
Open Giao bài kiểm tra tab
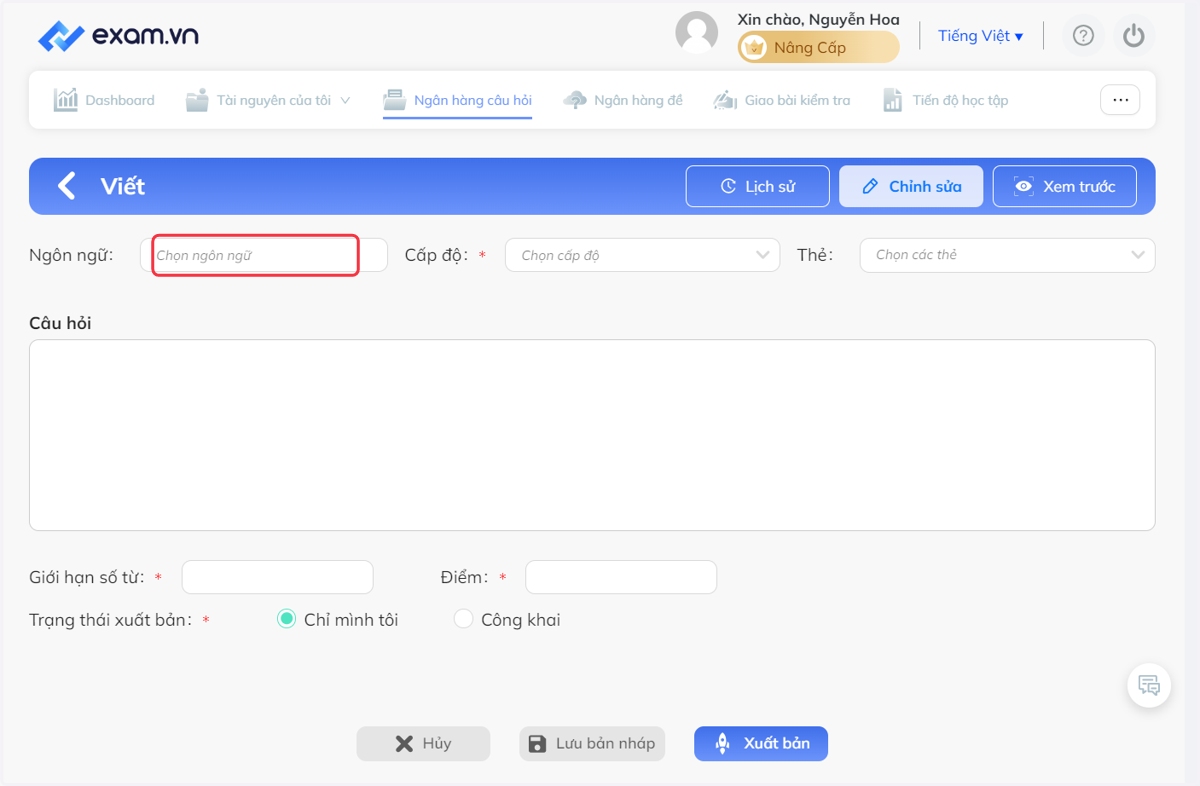pos(782,100)
